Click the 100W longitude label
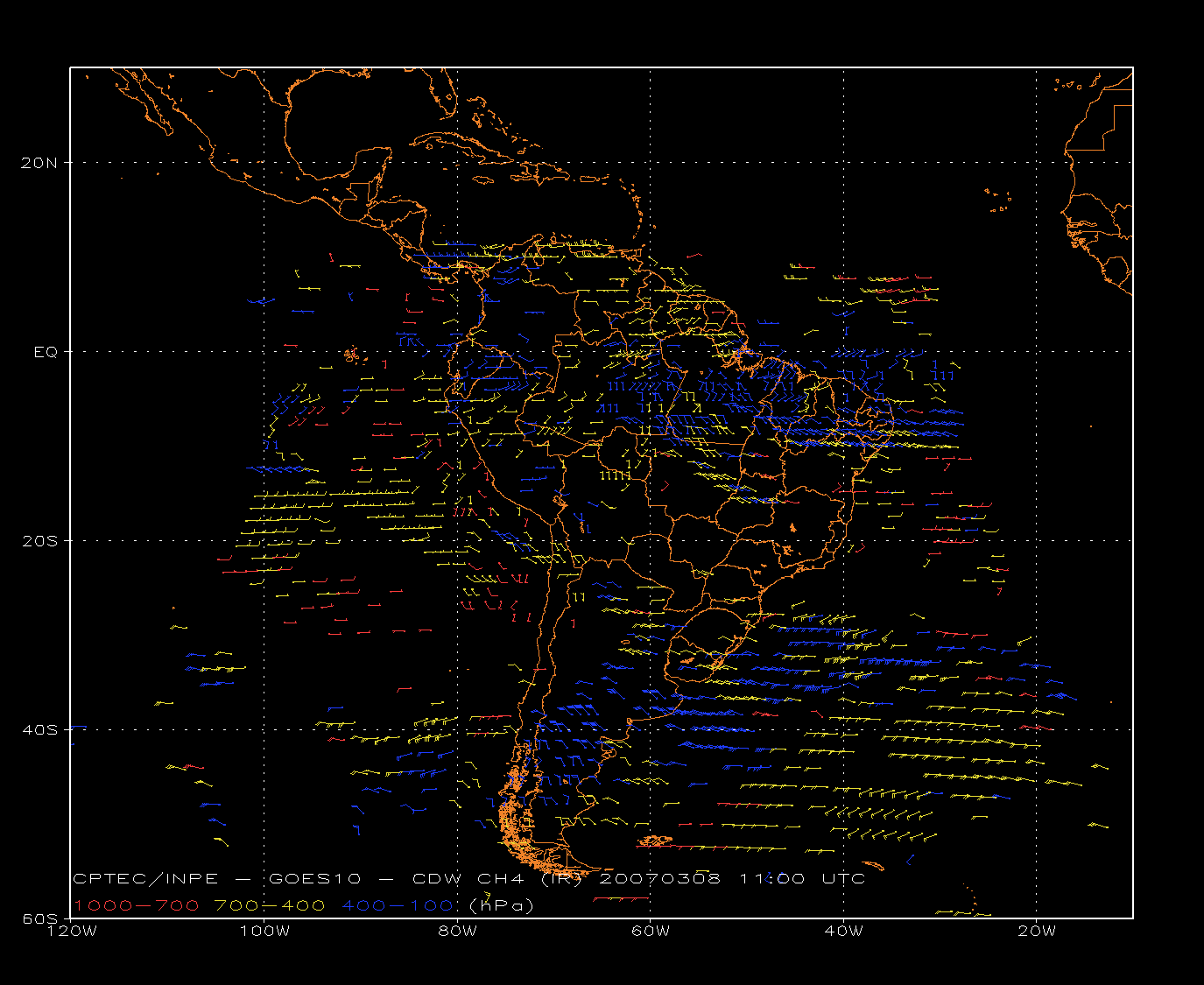 [264, 932]
